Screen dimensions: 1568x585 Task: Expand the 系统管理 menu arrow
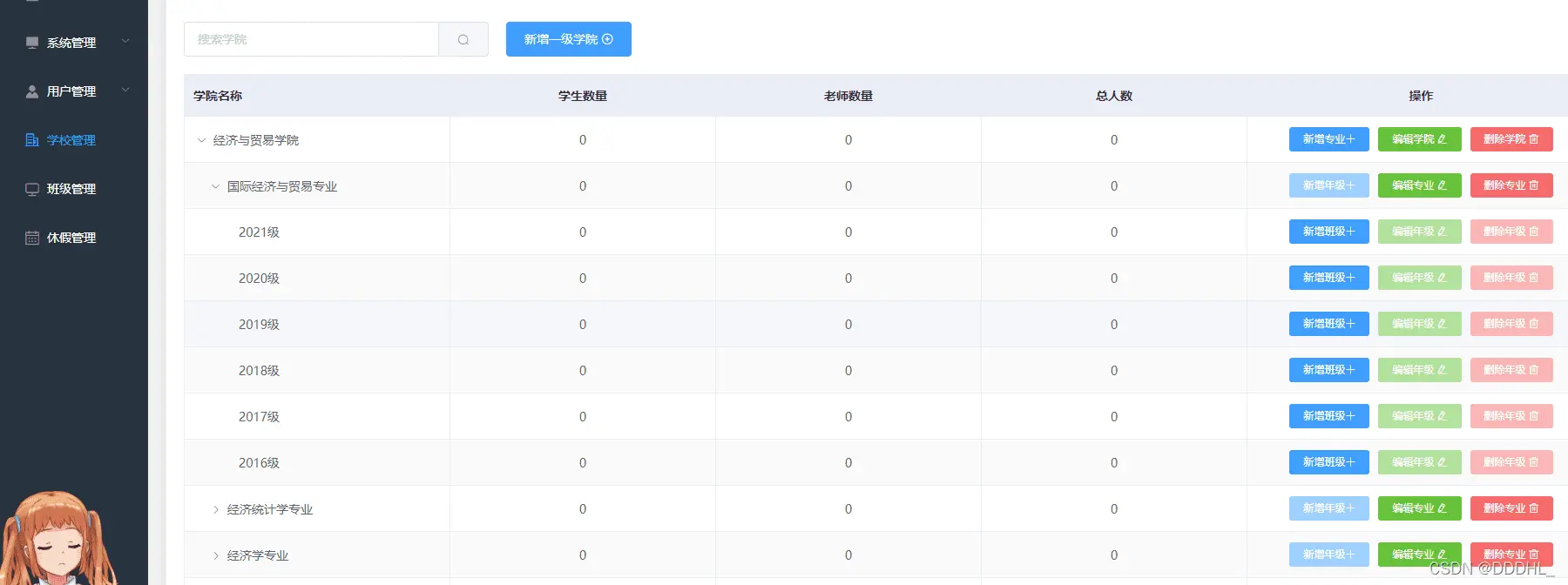pyautogui.click(x=125, y=42)
